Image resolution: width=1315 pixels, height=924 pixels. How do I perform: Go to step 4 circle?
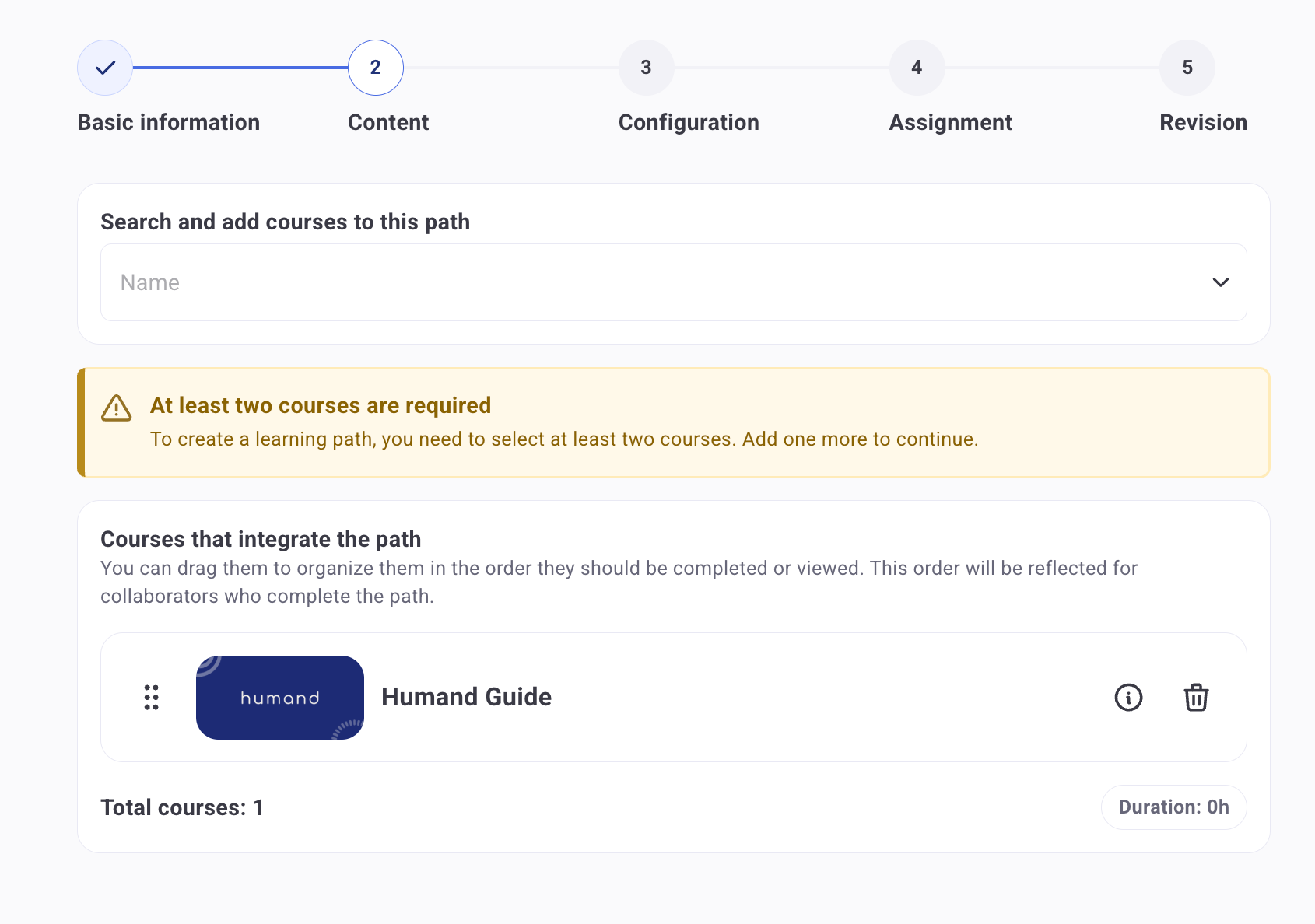917,68
